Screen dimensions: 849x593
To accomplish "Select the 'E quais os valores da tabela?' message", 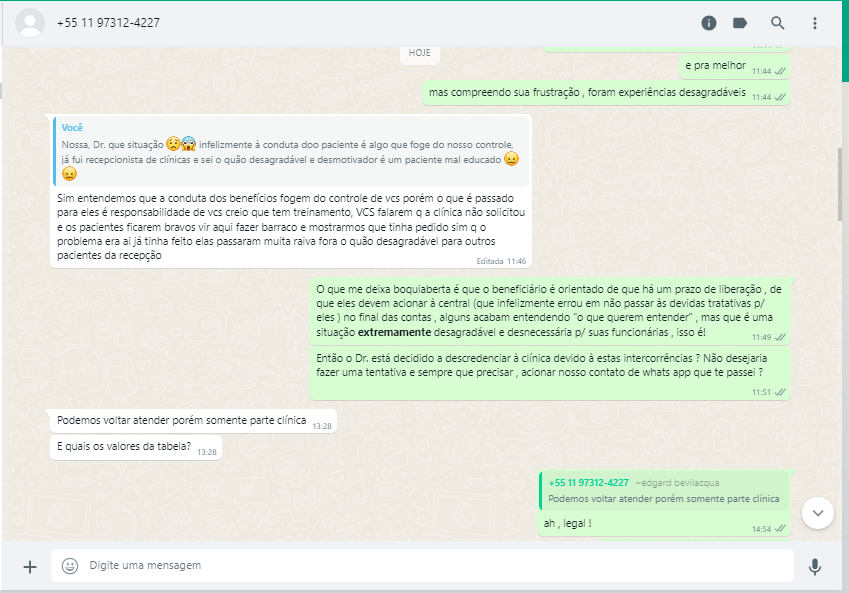I will pyautogui.click(x=135, y=447).
